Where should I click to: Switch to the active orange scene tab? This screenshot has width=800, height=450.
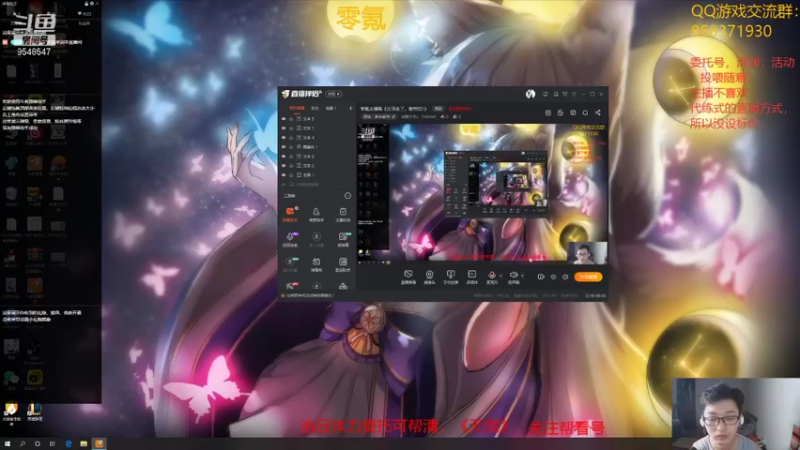pyautogui.click(x=297, y=108)
